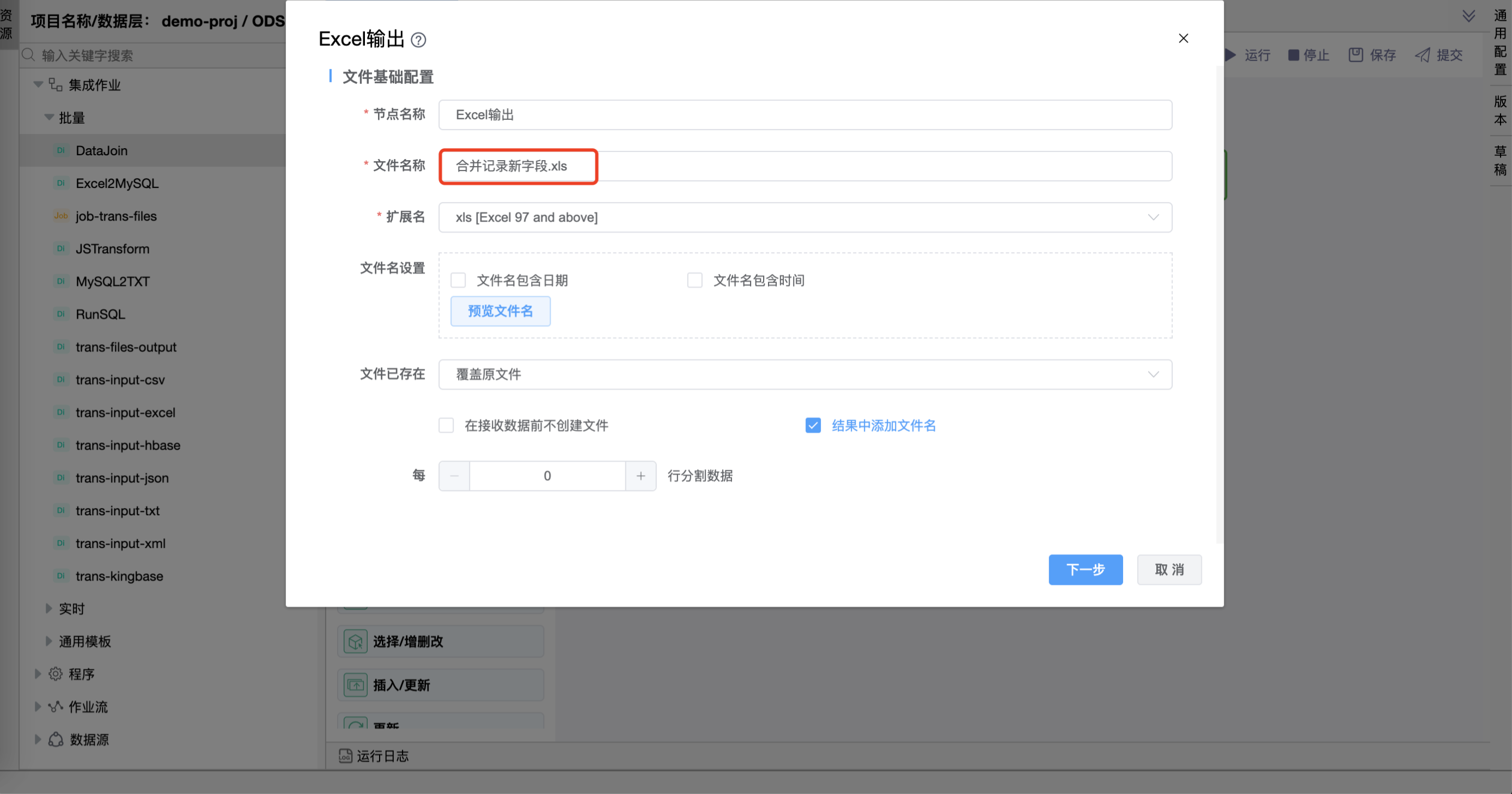Click the 插入/更新 component icon
This screenshot has width=1512, height=794.
pyautogui.click(x=355, y=685)
